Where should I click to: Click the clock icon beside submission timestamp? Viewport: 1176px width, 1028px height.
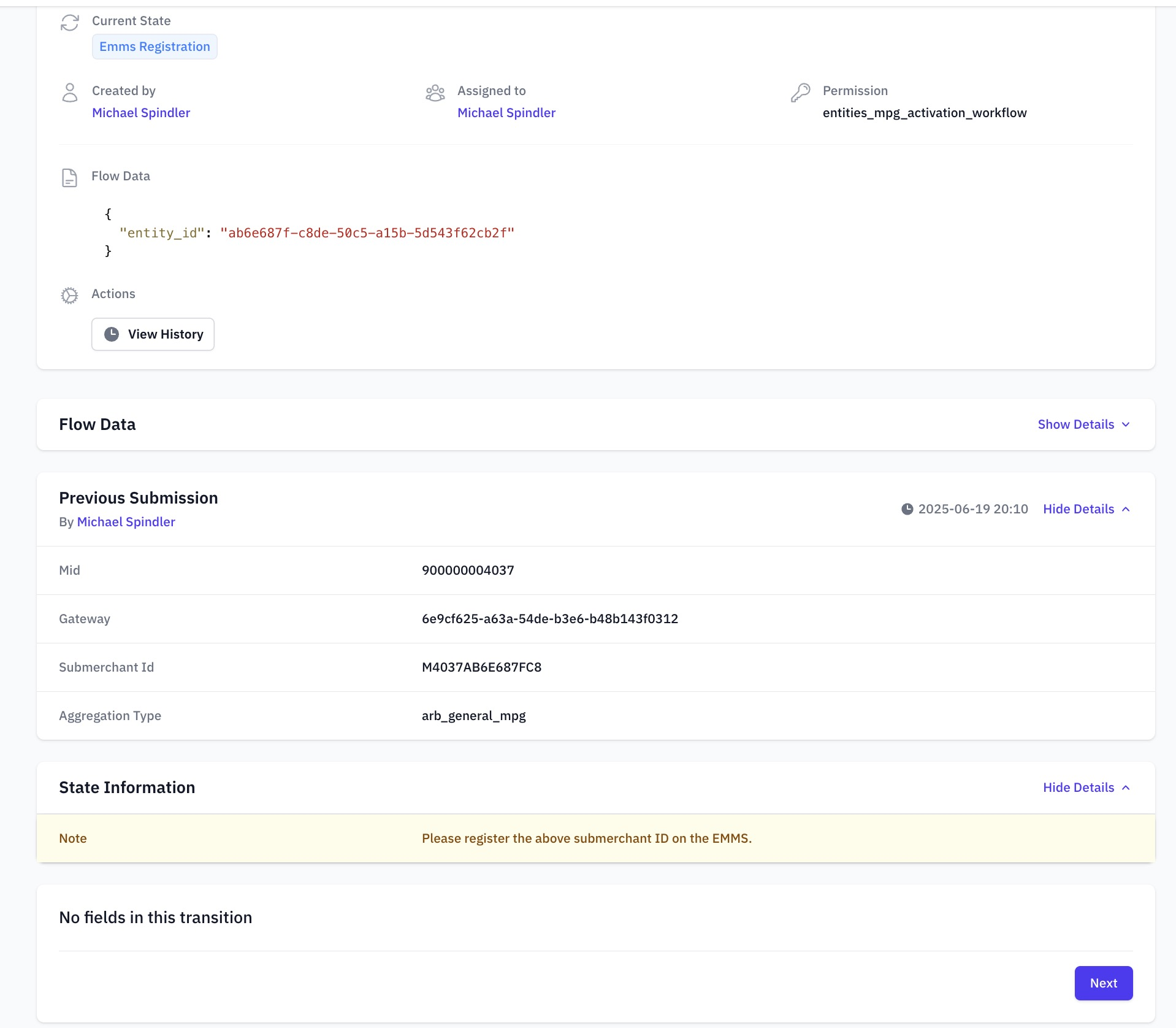pyautogui.click(x=907, y=509)
